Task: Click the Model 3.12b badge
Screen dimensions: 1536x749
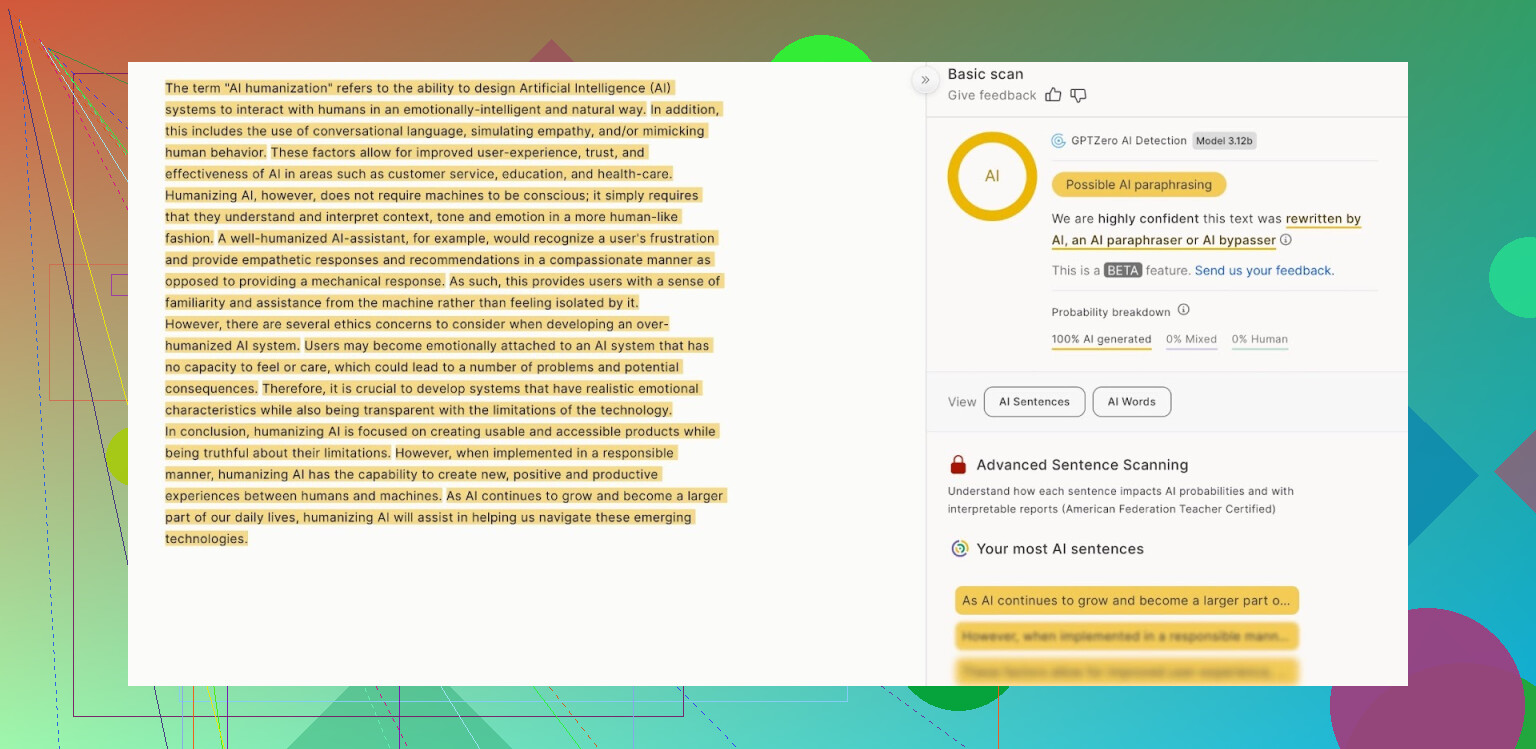Action: 1224,141
